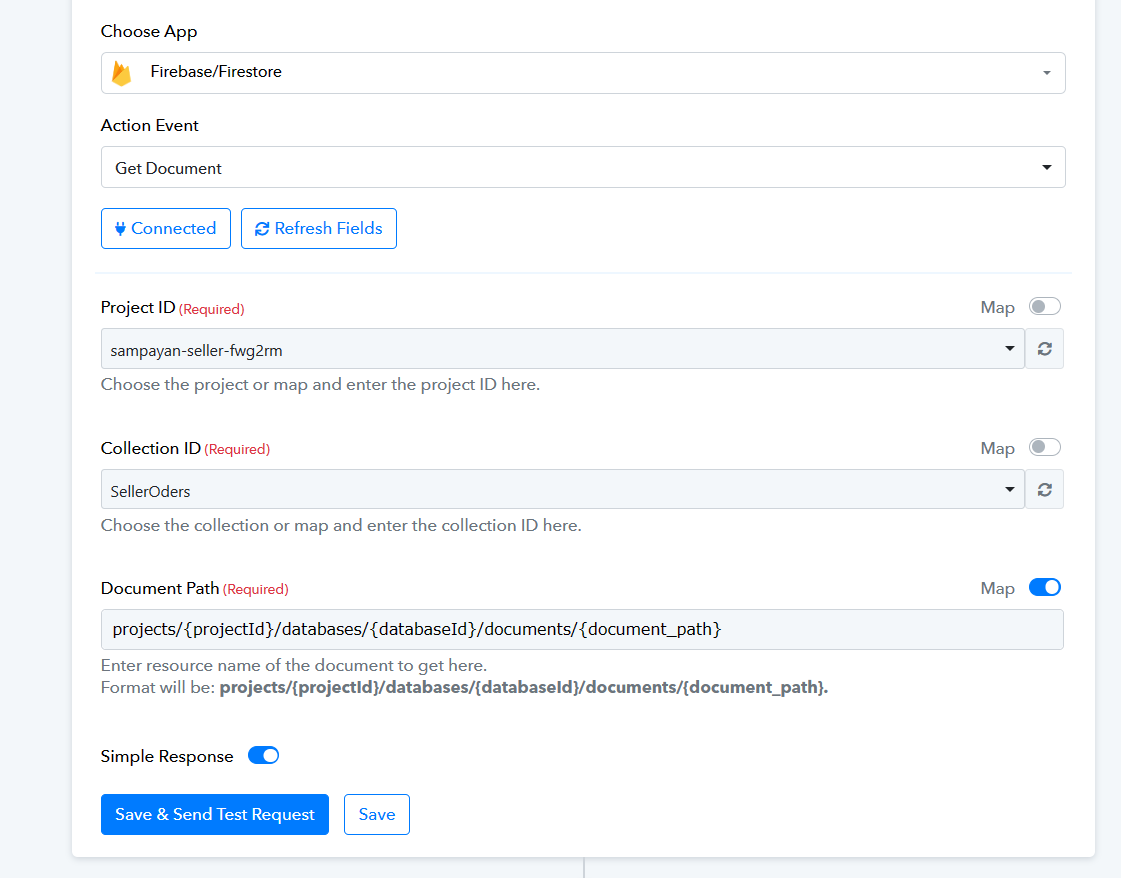
Task: Click the Firebase flame app icon
Action: (x=122, y=73)
